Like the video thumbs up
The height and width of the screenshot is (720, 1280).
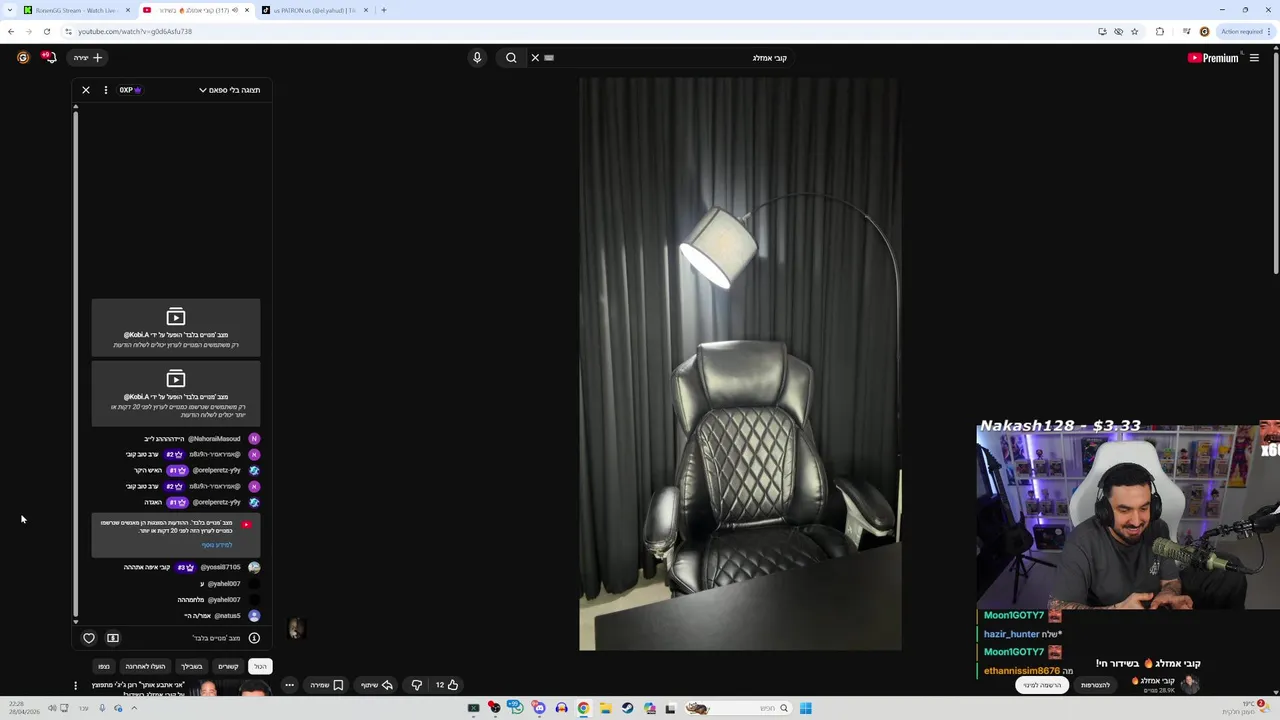tap(446, 685)
